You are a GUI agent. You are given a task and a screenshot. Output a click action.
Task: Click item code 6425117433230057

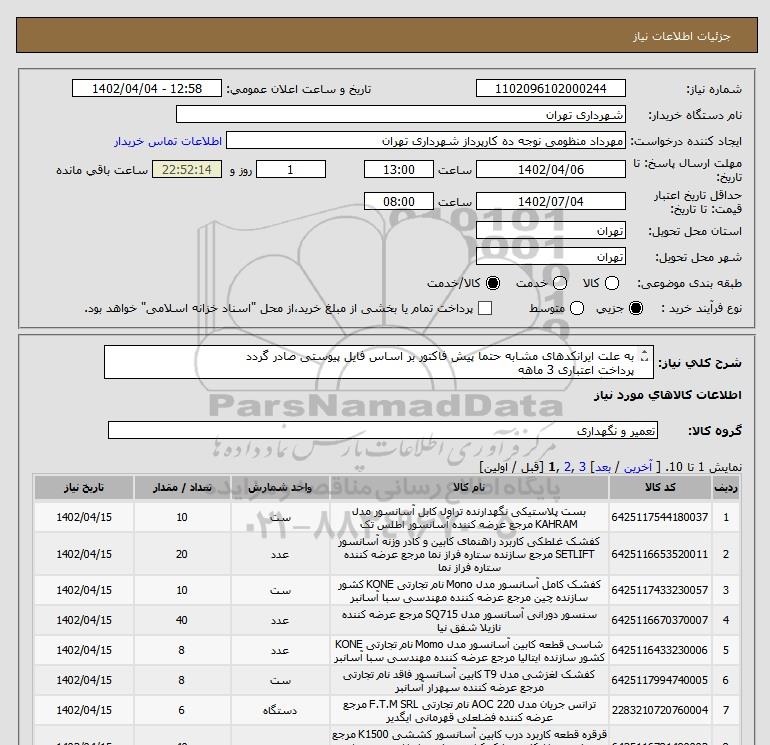point(660,590)
